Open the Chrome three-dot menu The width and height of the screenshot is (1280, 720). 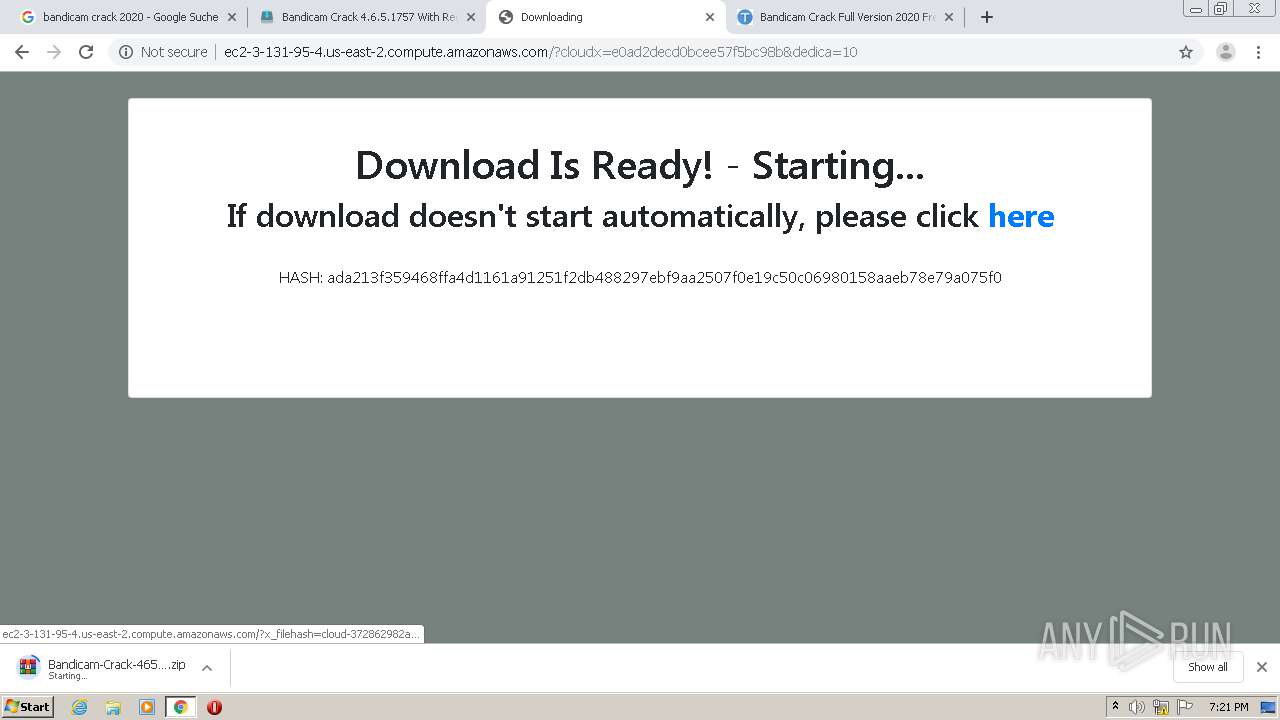coord(1259,52)
